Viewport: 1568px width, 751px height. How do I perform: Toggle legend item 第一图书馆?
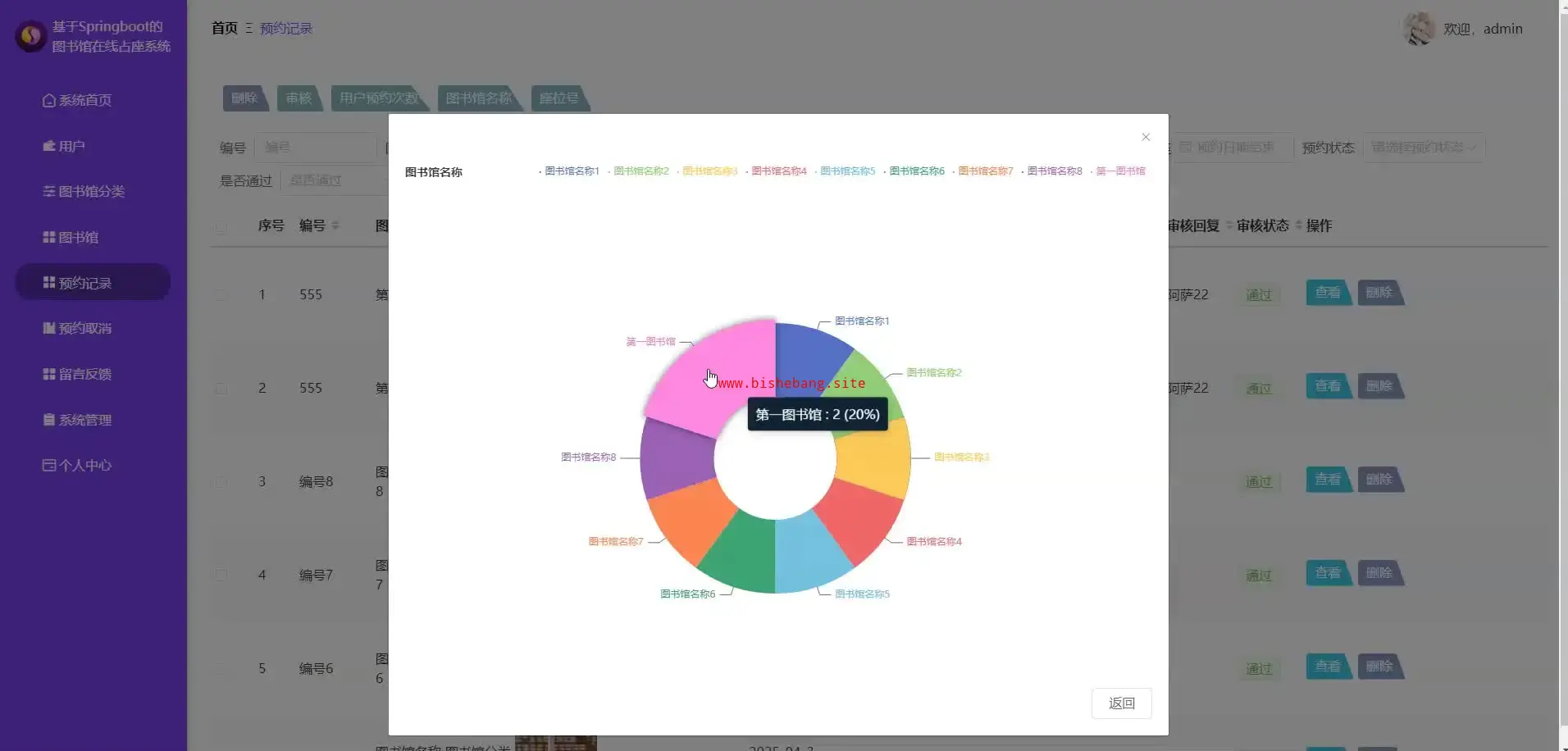tap(1118, 171)
